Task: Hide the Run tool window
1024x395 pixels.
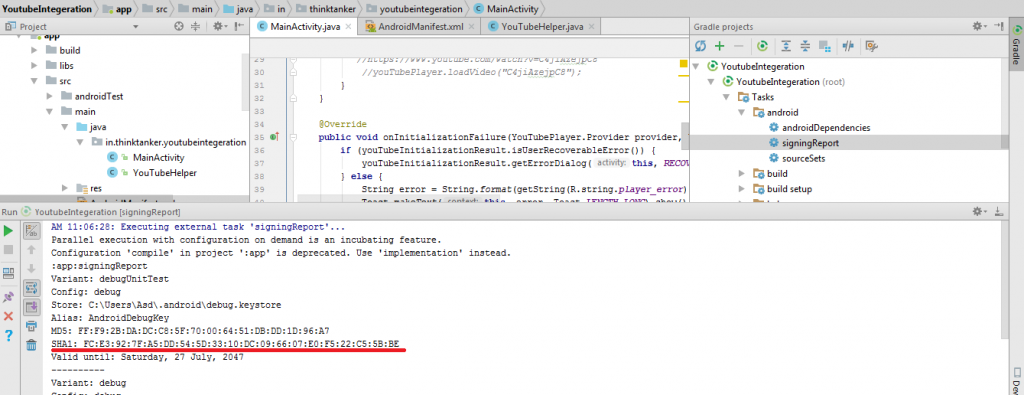Action: click(x=999, y=212)
